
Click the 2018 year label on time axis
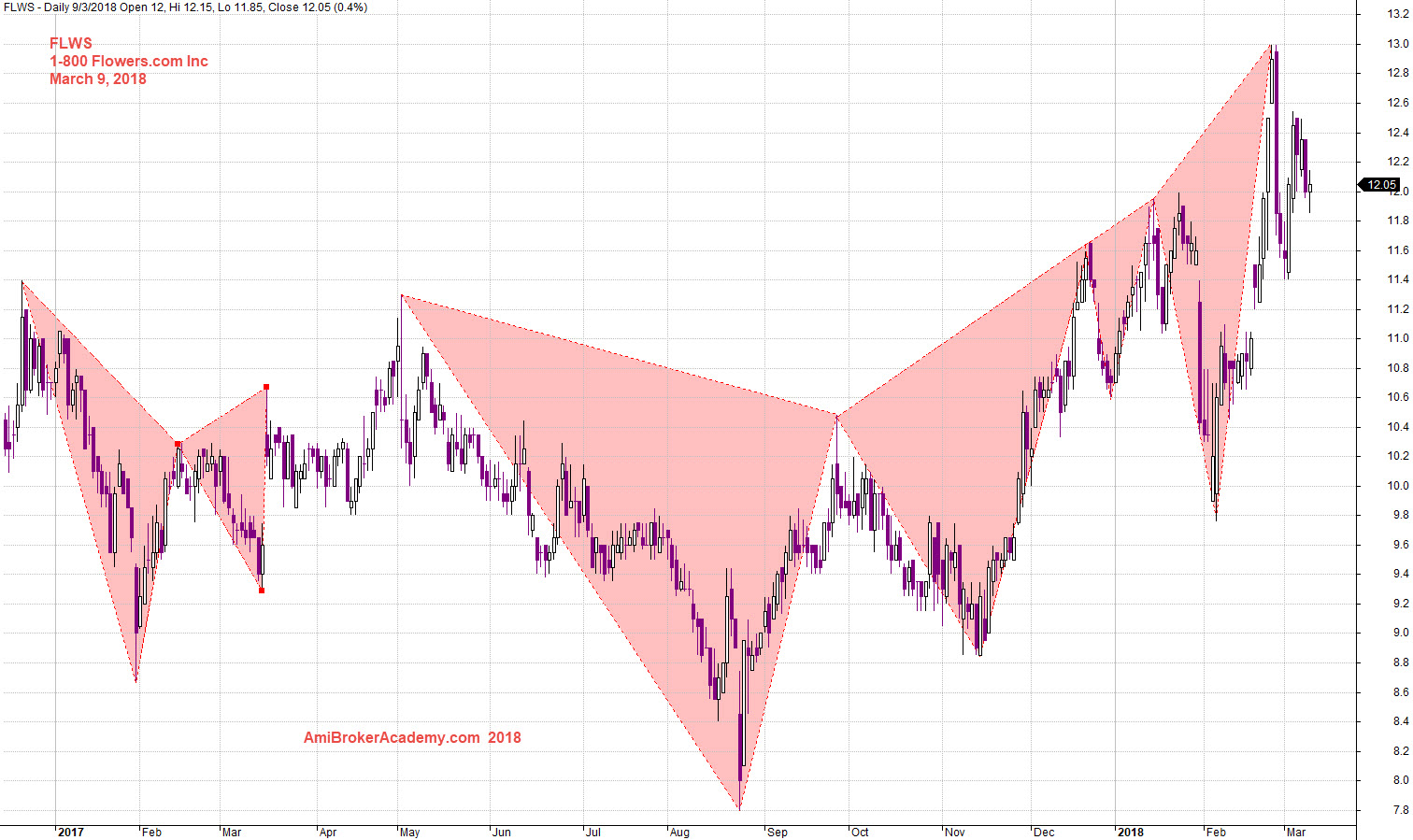coord(1130,833)
